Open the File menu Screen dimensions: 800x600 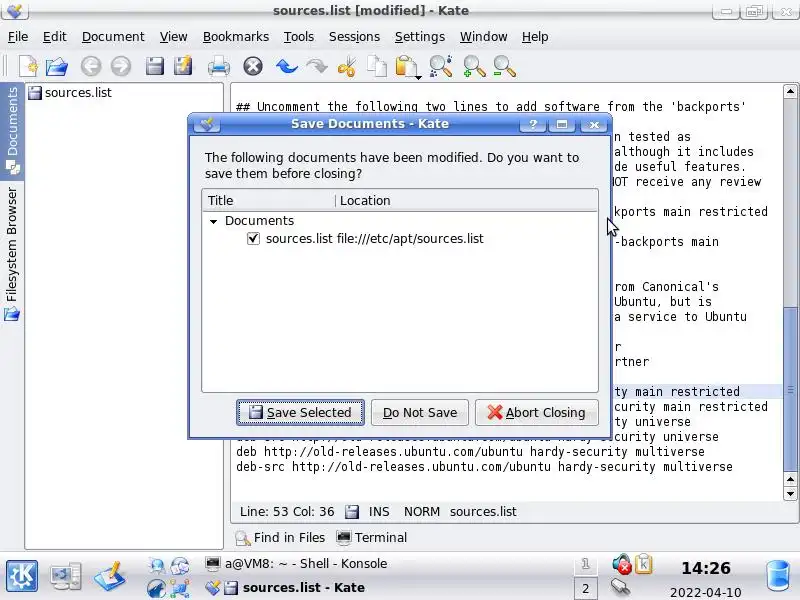(x=18, y=37)
